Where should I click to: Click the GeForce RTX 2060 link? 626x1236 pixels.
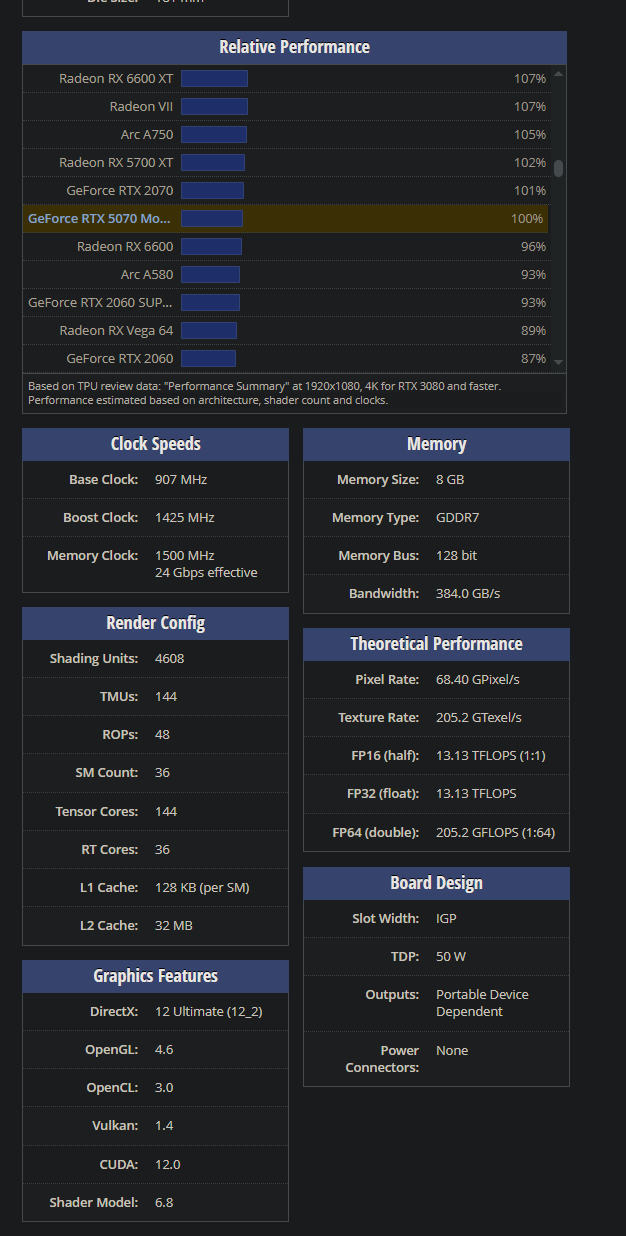click(x=120, y=358)
